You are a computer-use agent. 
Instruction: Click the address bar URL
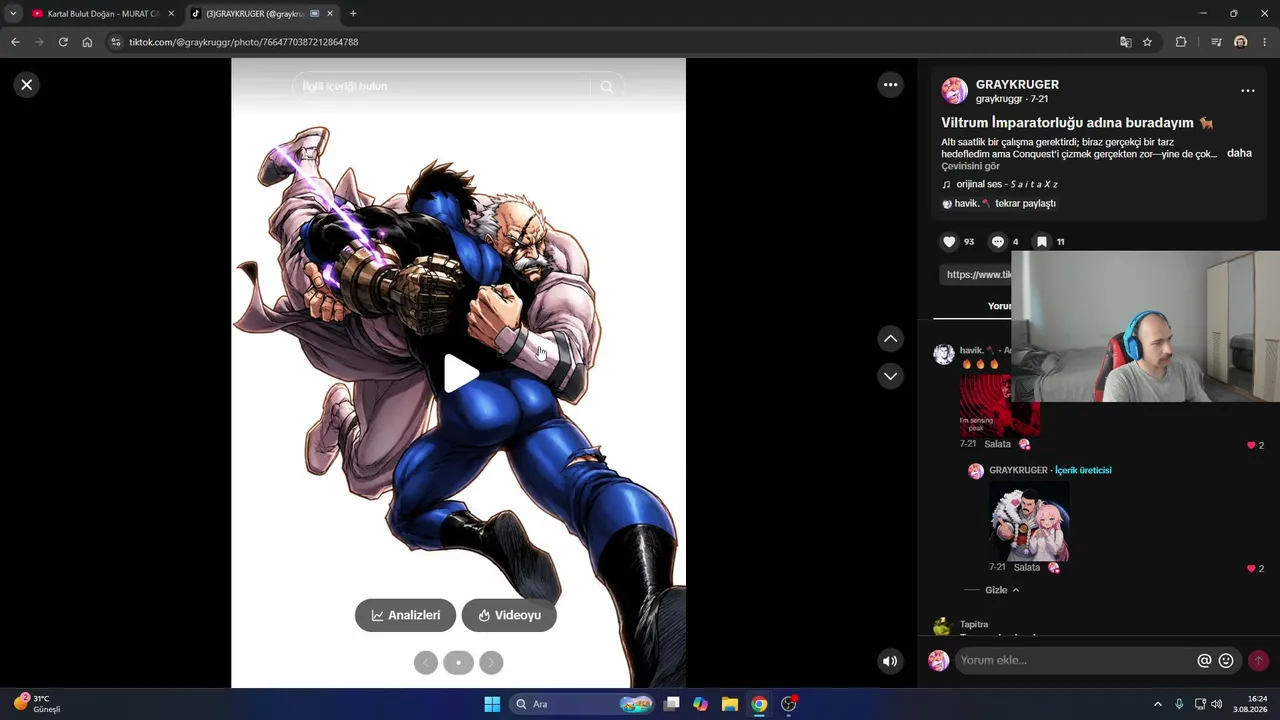coord(243,42)
